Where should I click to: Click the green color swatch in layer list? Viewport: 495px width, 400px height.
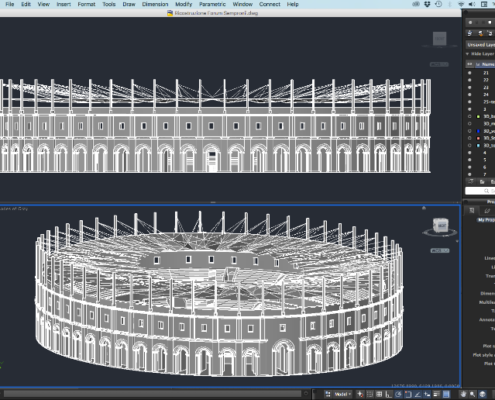478,116
